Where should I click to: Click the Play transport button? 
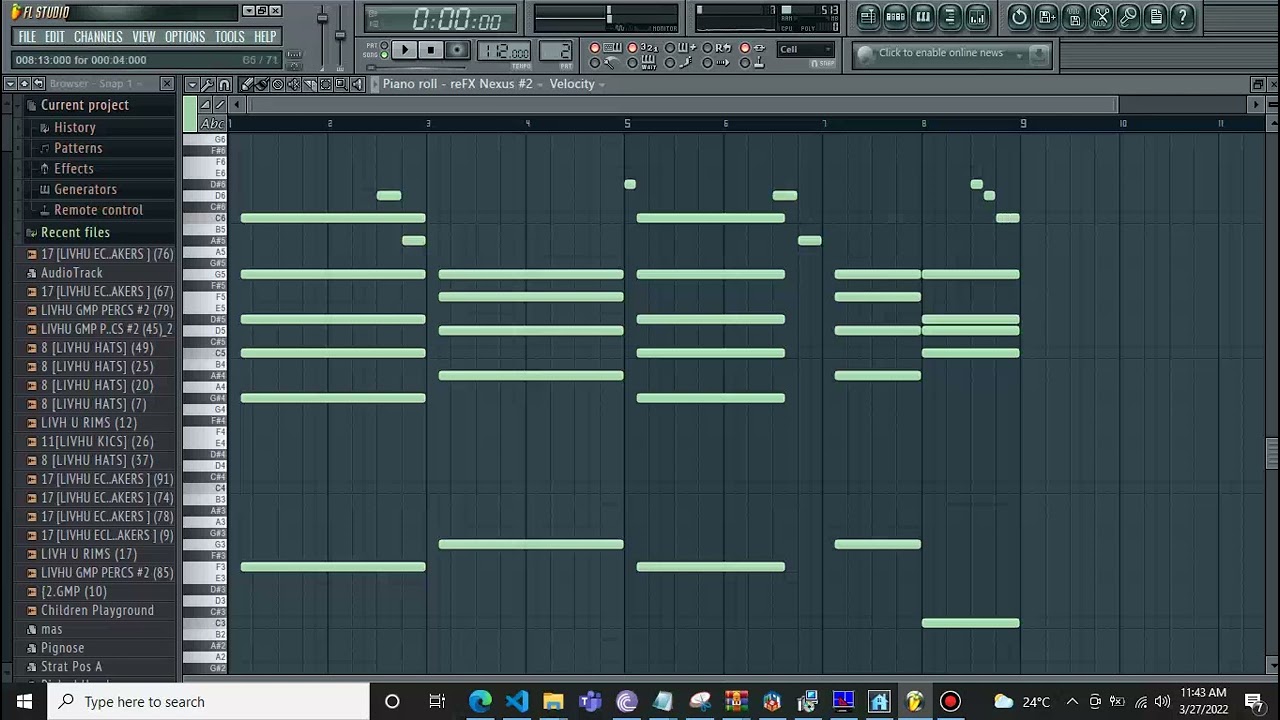405,50
